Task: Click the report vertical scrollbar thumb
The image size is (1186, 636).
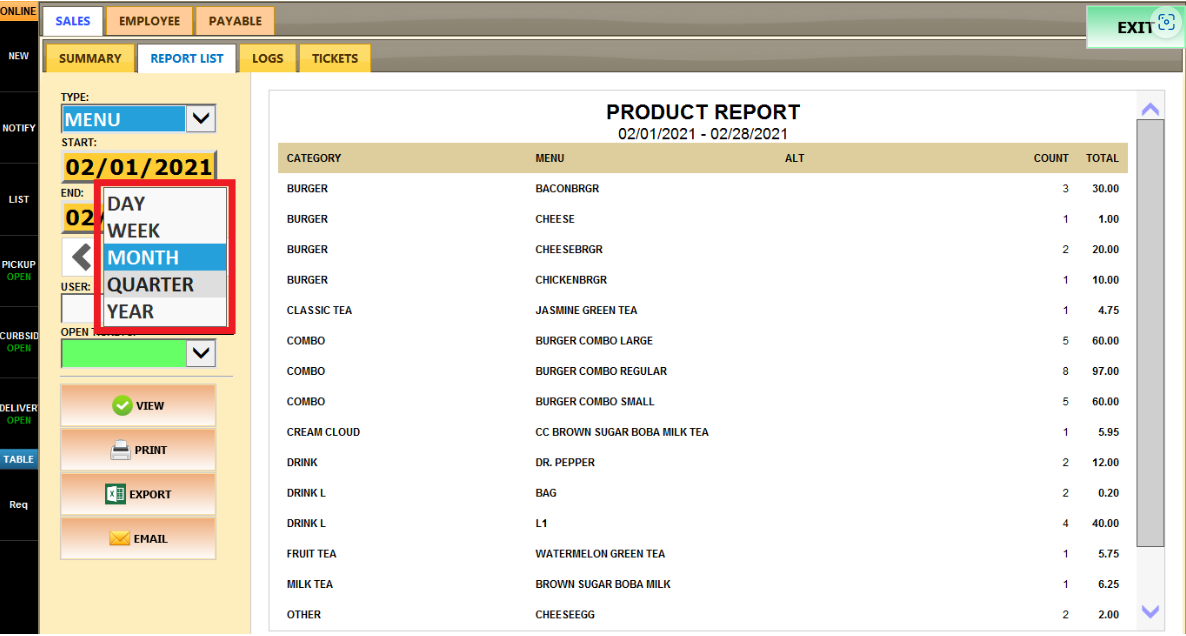Action: click(x=1150, y=332)
